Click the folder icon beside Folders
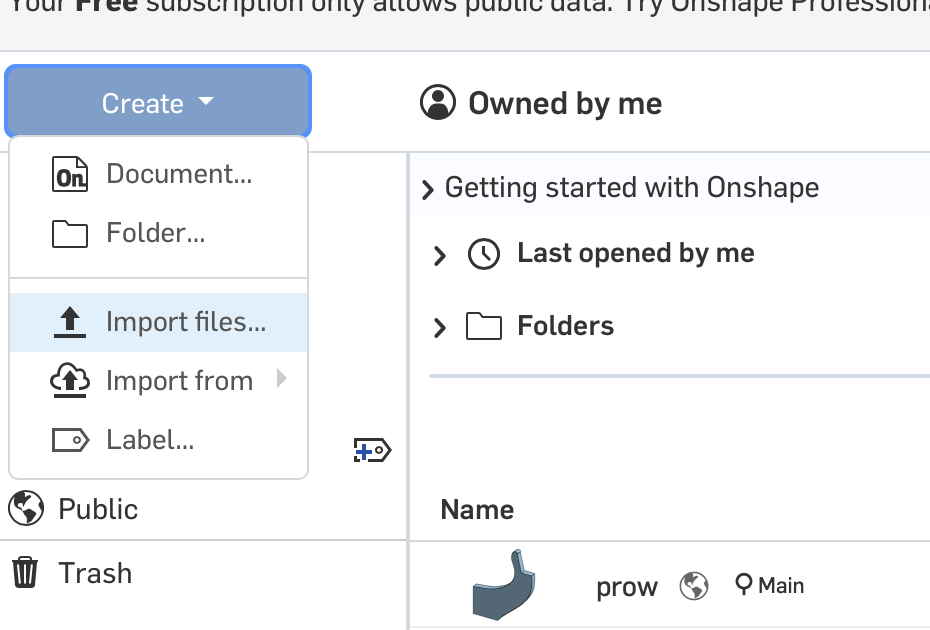Screen dimensions: 930x630 484,326
